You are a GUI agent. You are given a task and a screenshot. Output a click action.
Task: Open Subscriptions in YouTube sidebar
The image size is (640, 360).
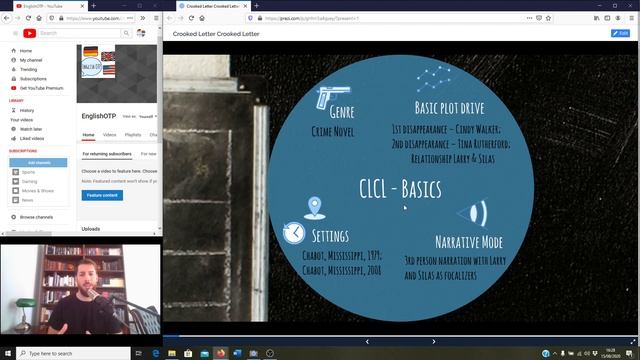33,79
